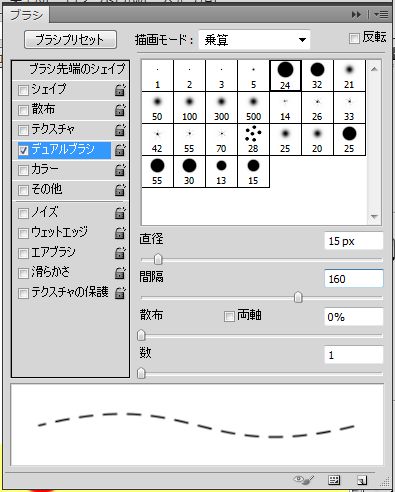Collapse panel with double-arrow icon

click(356, 14)
